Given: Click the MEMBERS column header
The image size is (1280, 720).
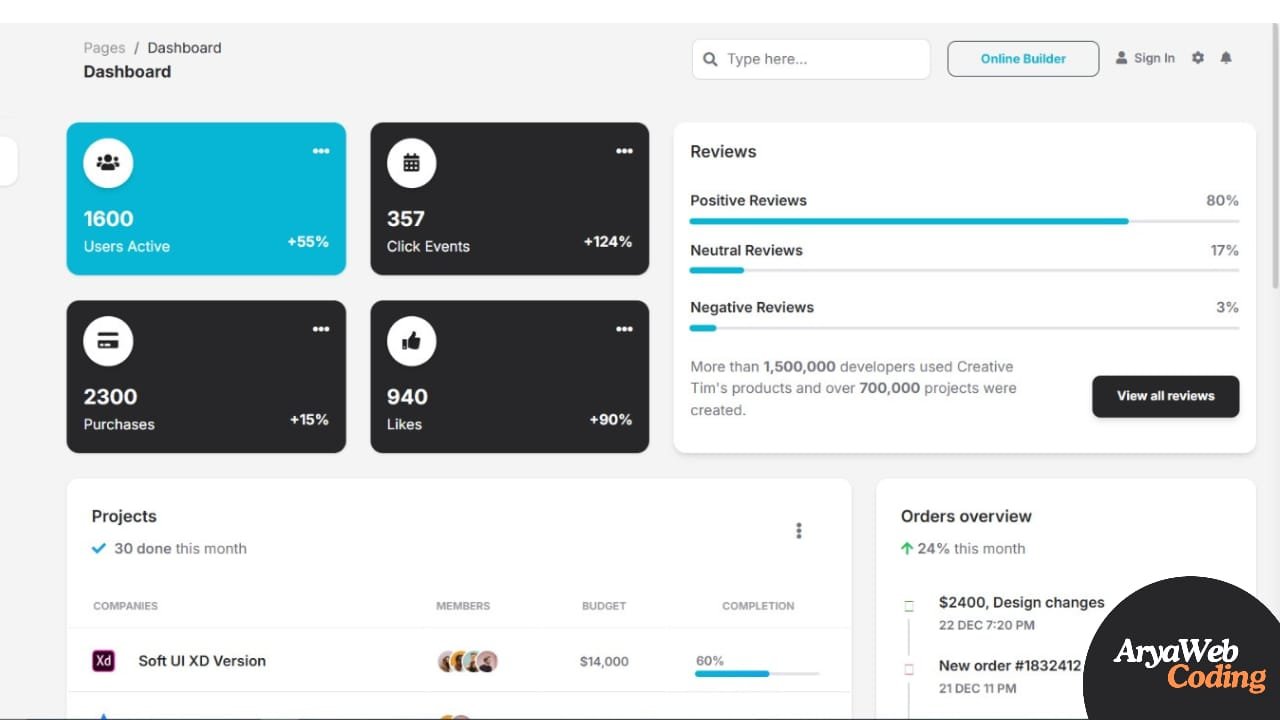Looking at the screenshot, I should [463, 606].
